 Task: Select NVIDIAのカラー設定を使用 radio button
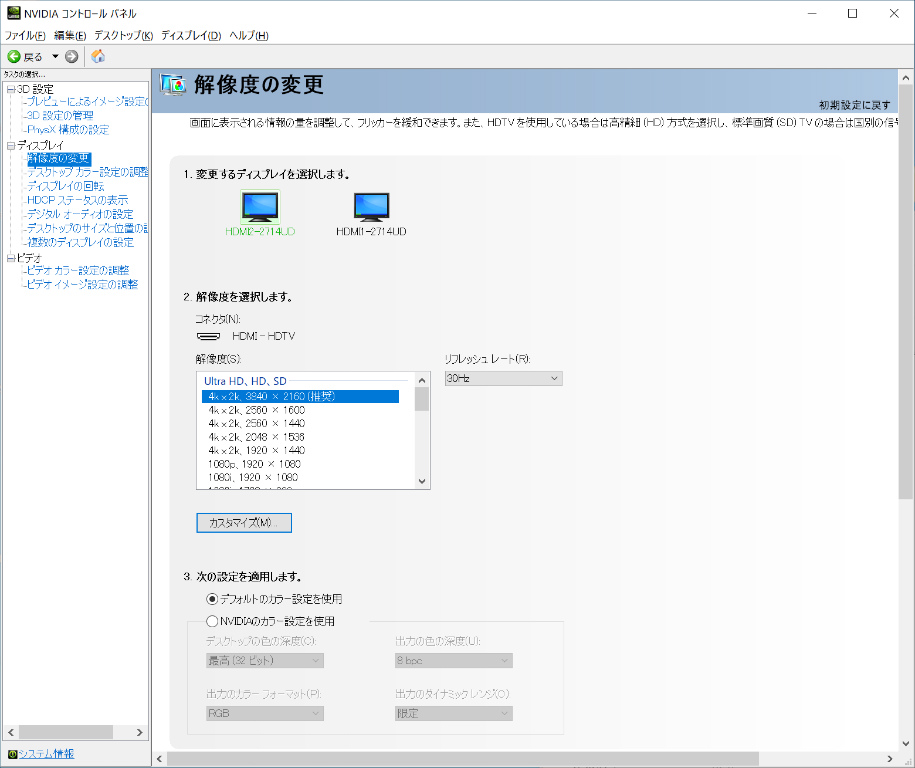[x=212, y=621]
